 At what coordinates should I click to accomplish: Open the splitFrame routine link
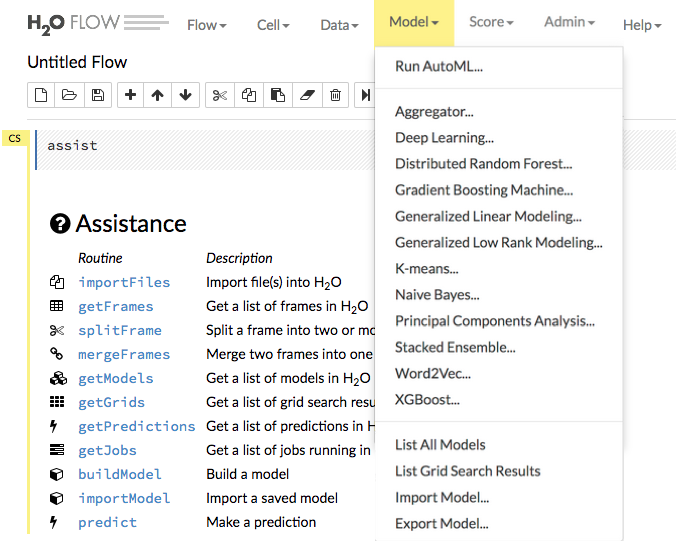click(120, 330)
